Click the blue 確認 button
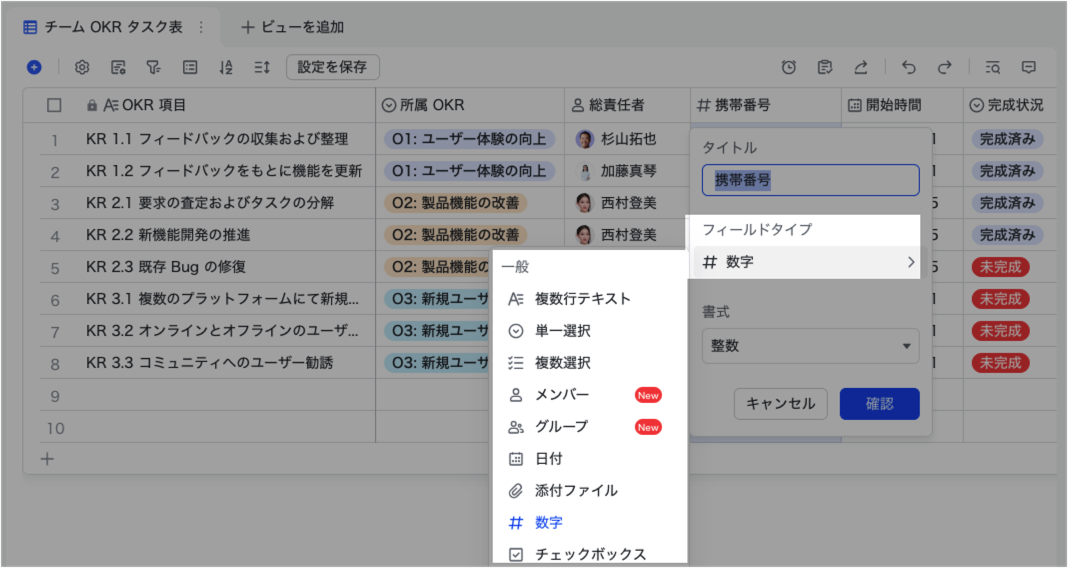This screenshot has width=1068, height=568. [x=879, y=404]
